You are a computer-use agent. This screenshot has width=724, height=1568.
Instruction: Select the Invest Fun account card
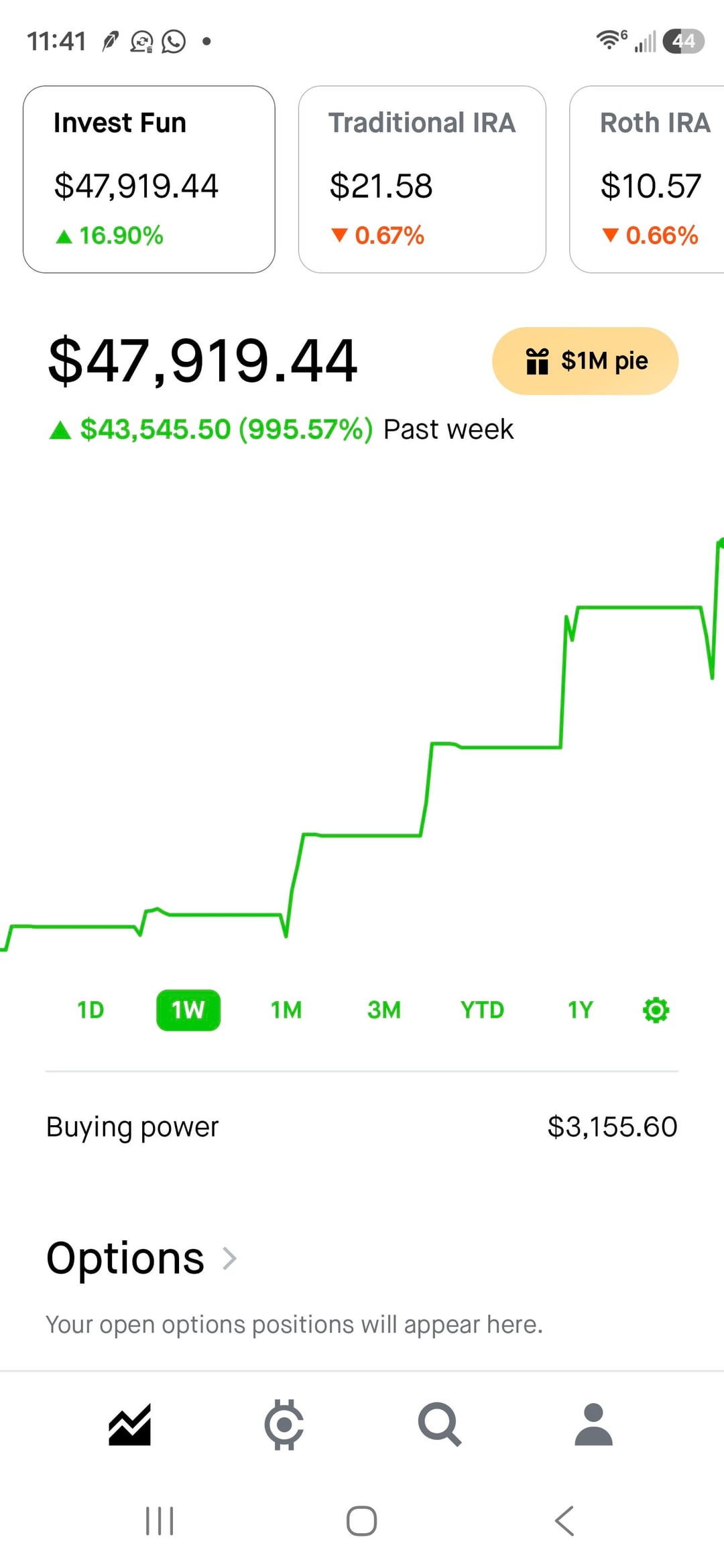(x=149, y=179)
